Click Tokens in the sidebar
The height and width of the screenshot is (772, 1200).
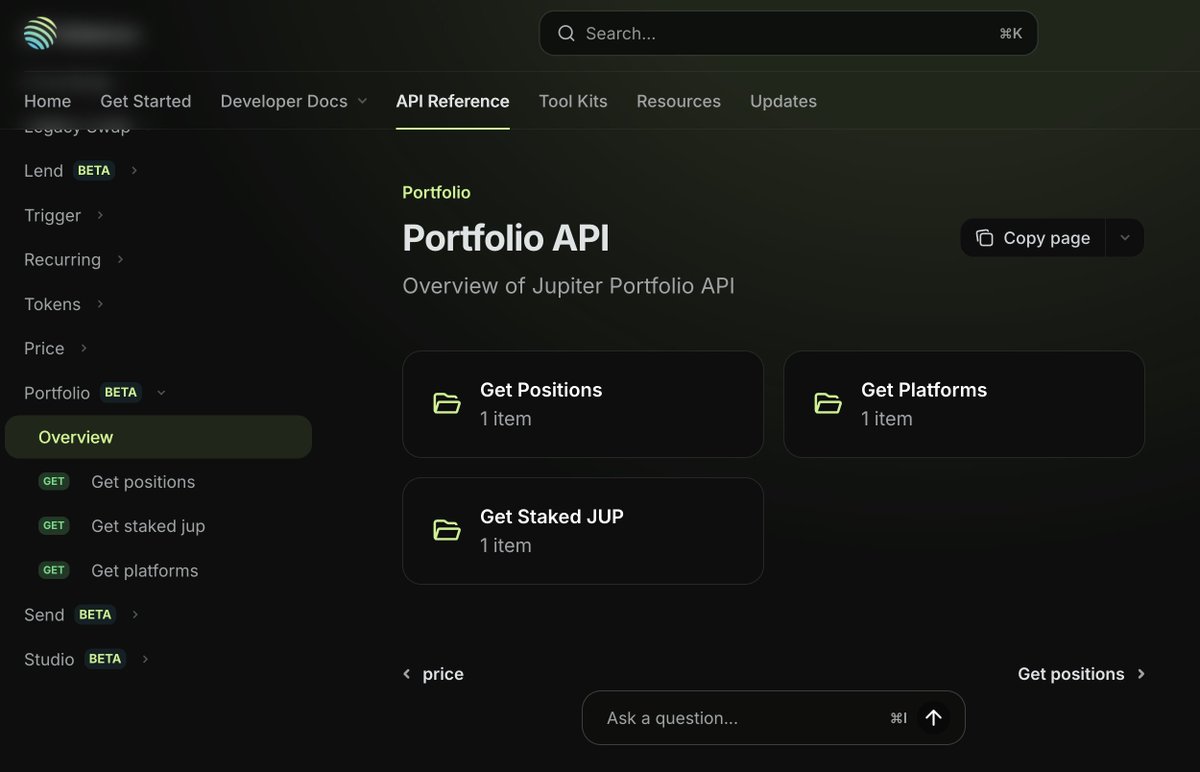[52, 304]
